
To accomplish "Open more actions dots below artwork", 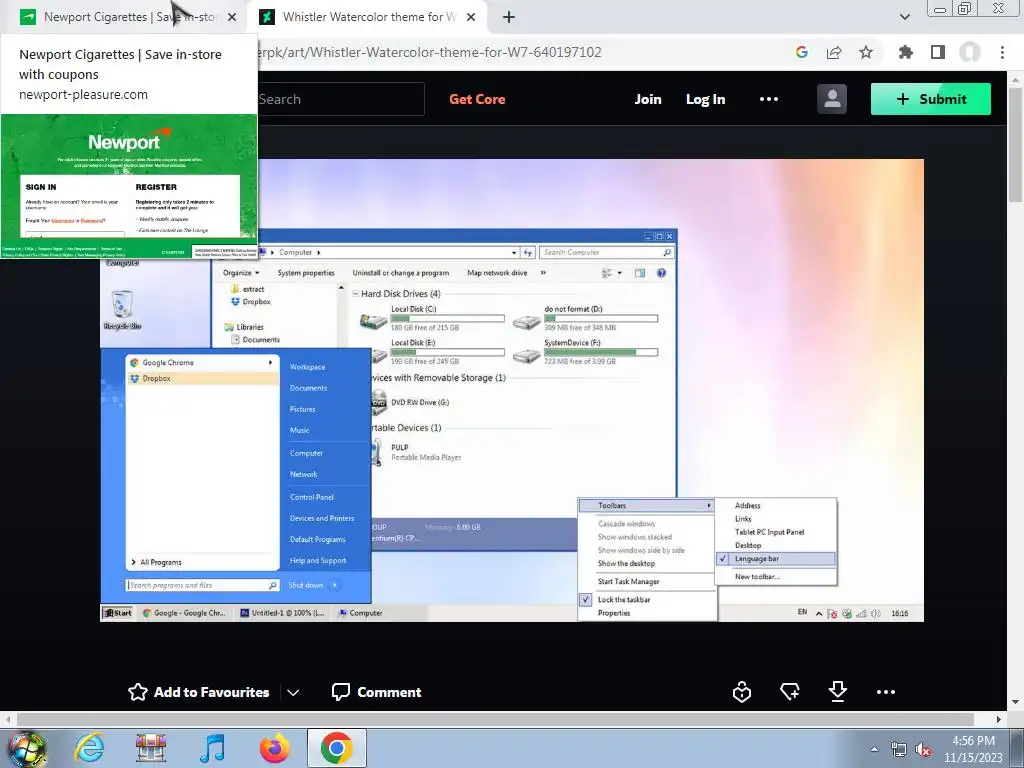I will point(886,692).
